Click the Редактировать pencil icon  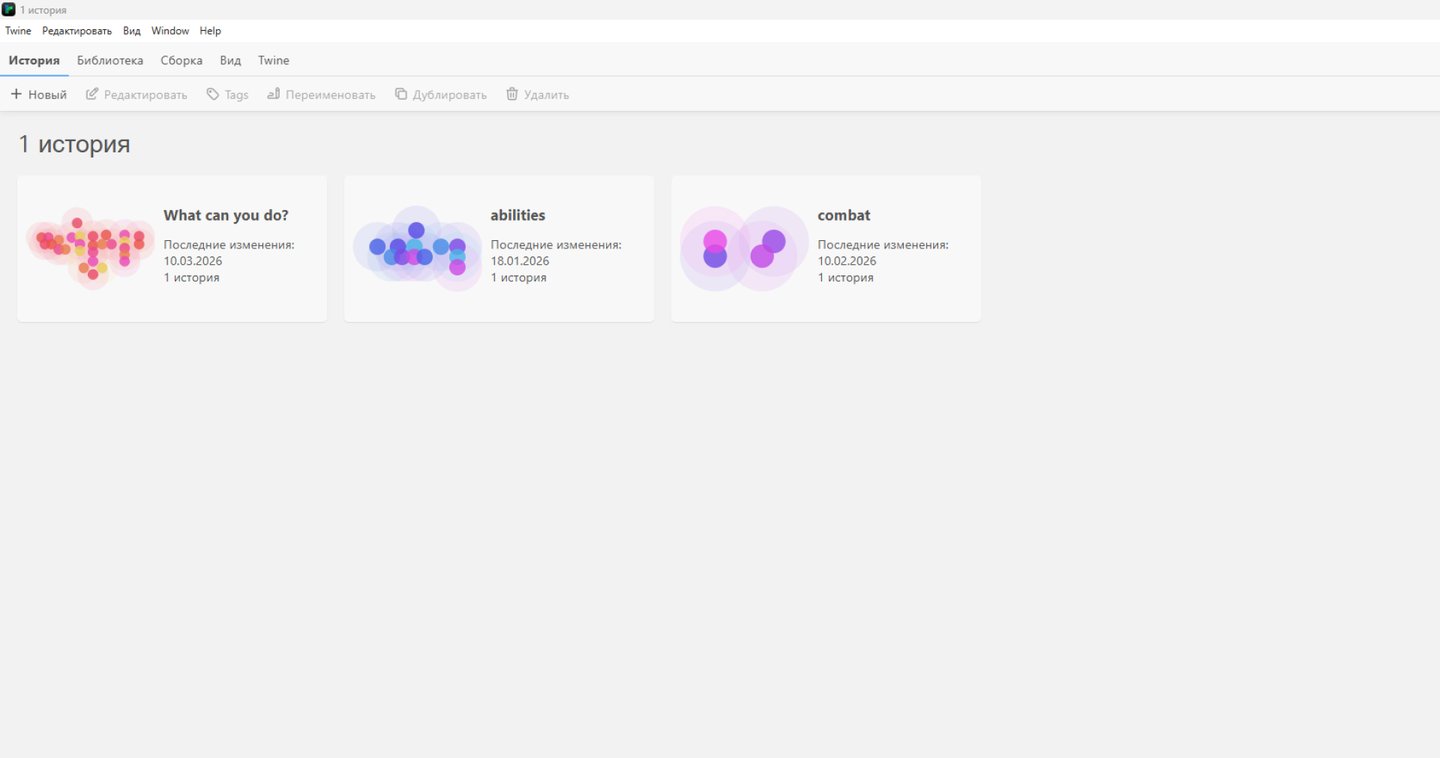pyautogui.click(x=92, y=94)
